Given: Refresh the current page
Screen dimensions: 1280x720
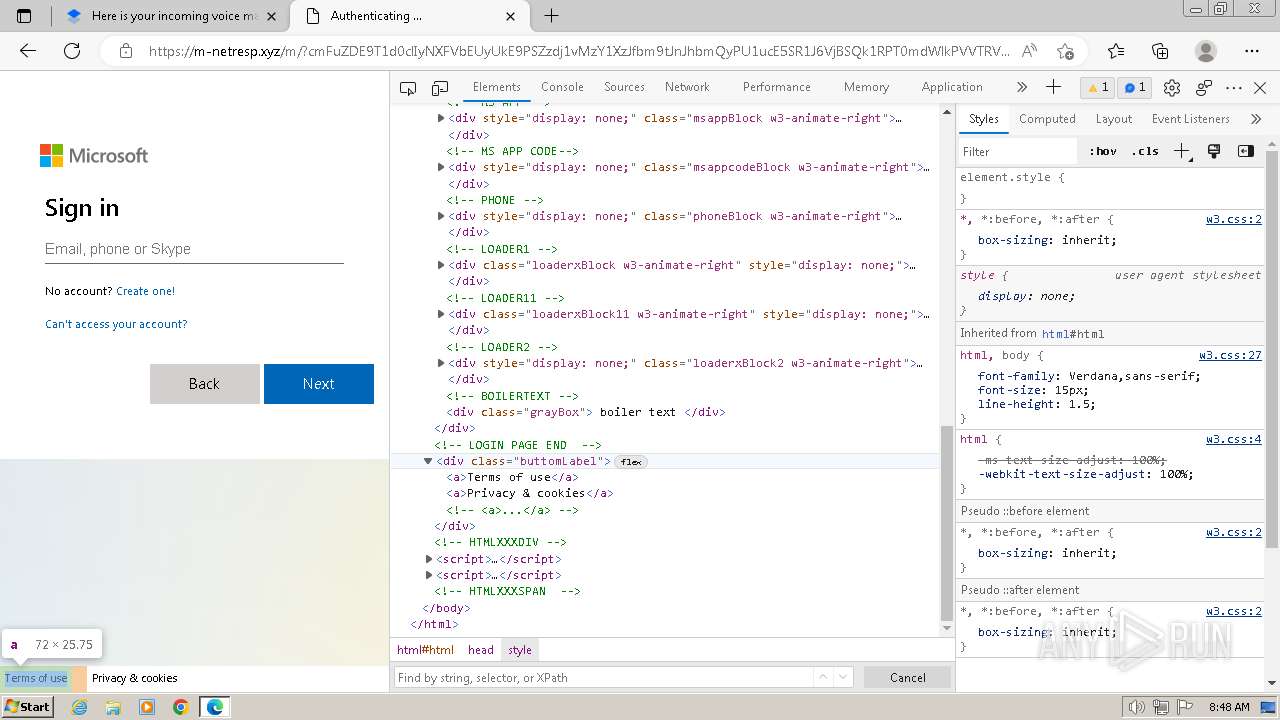Looking at the screenshot, I should [x=72, y=51].
